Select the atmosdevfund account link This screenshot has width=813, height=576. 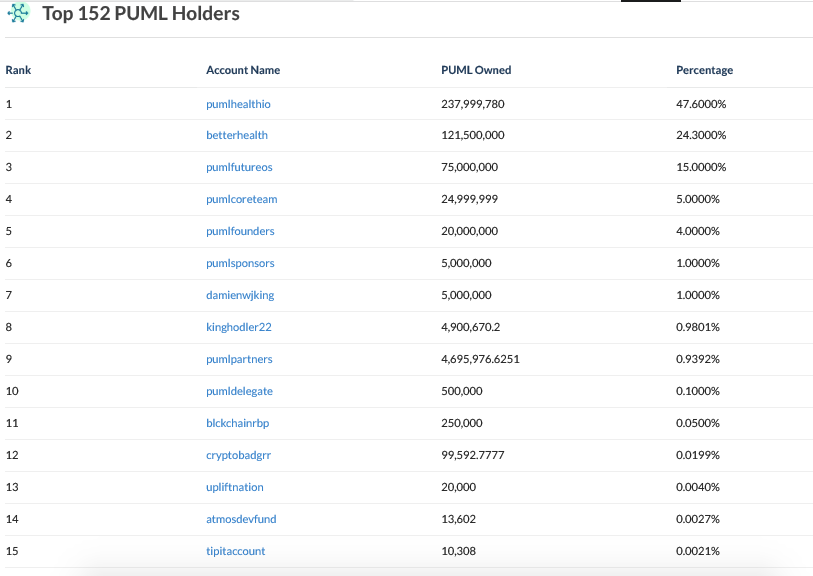point(241,519)
